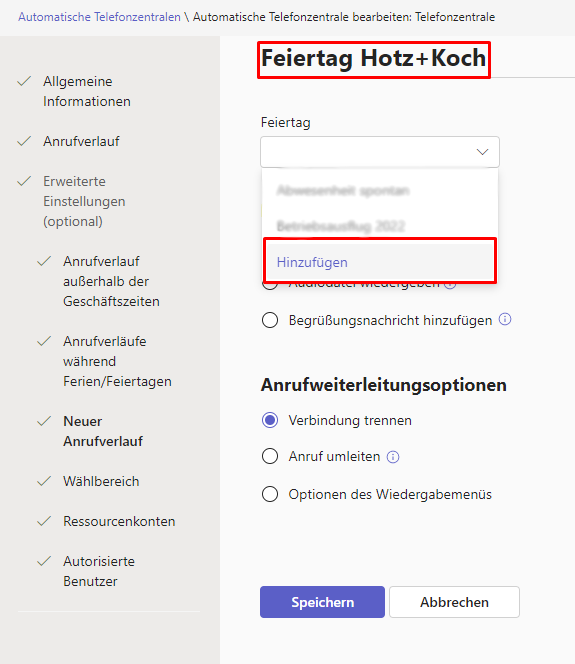Image resolution: width=575 pixels, height=664 pixels.
Task: Click info icon next to Anruf umleiten
Action: click(x=393, y=457)
